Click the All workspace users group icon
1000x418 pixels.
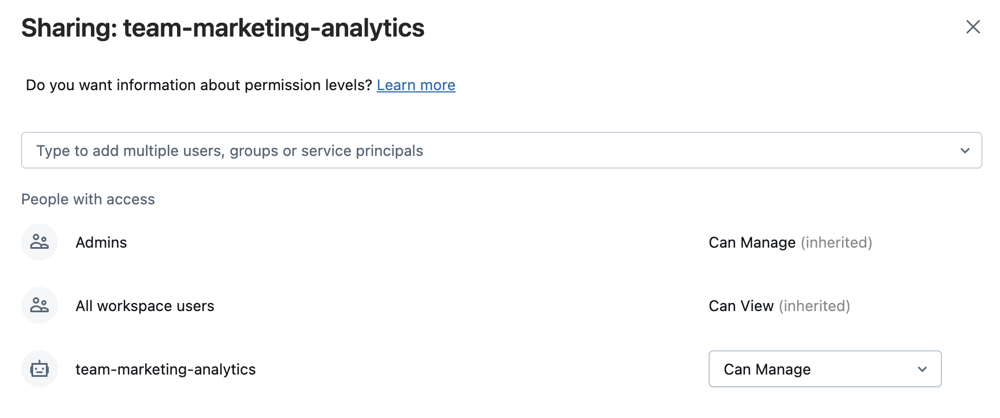(x=40, y=306)
